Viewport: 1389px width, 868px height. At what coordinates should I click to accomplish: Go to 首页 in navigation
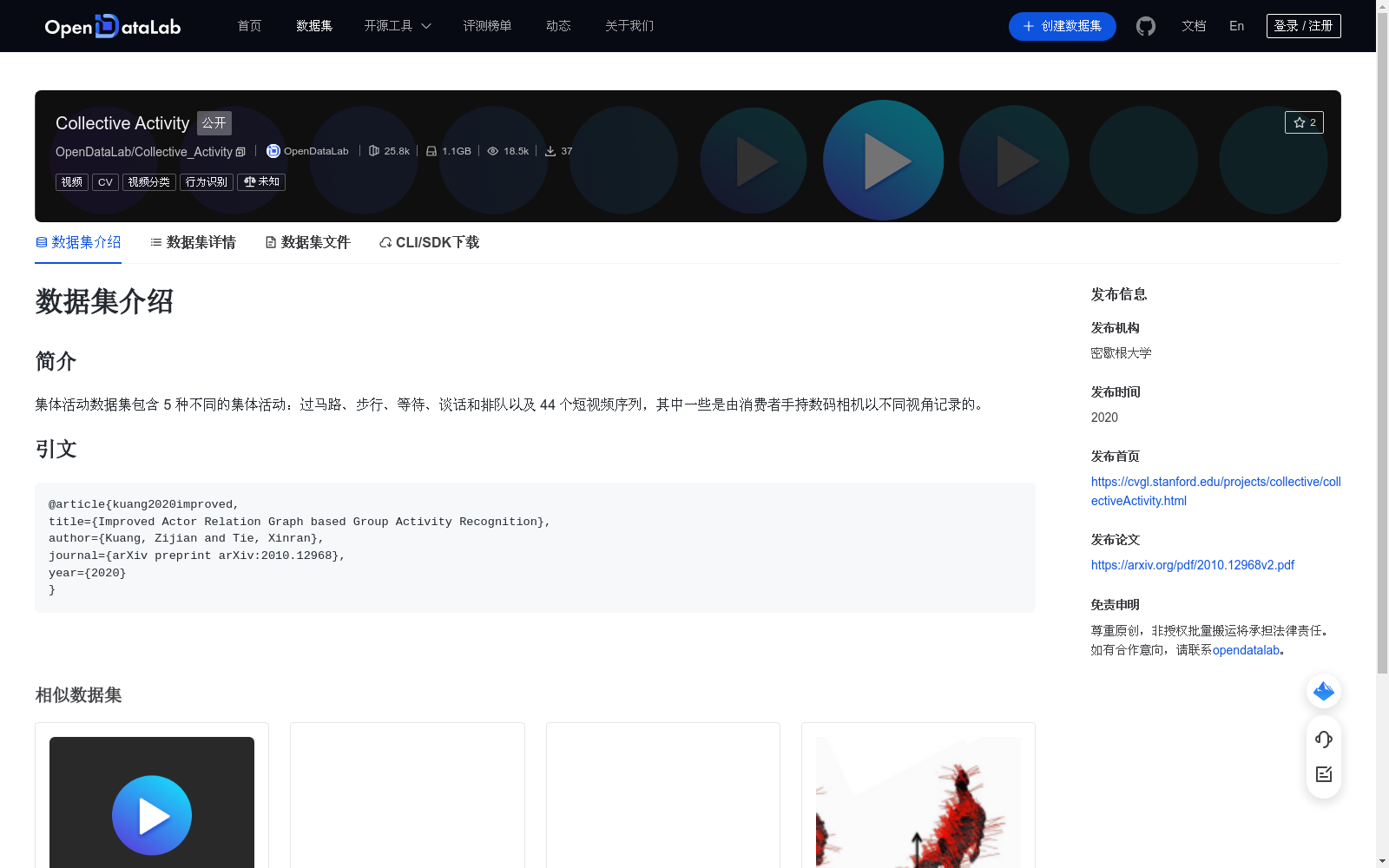250,26
